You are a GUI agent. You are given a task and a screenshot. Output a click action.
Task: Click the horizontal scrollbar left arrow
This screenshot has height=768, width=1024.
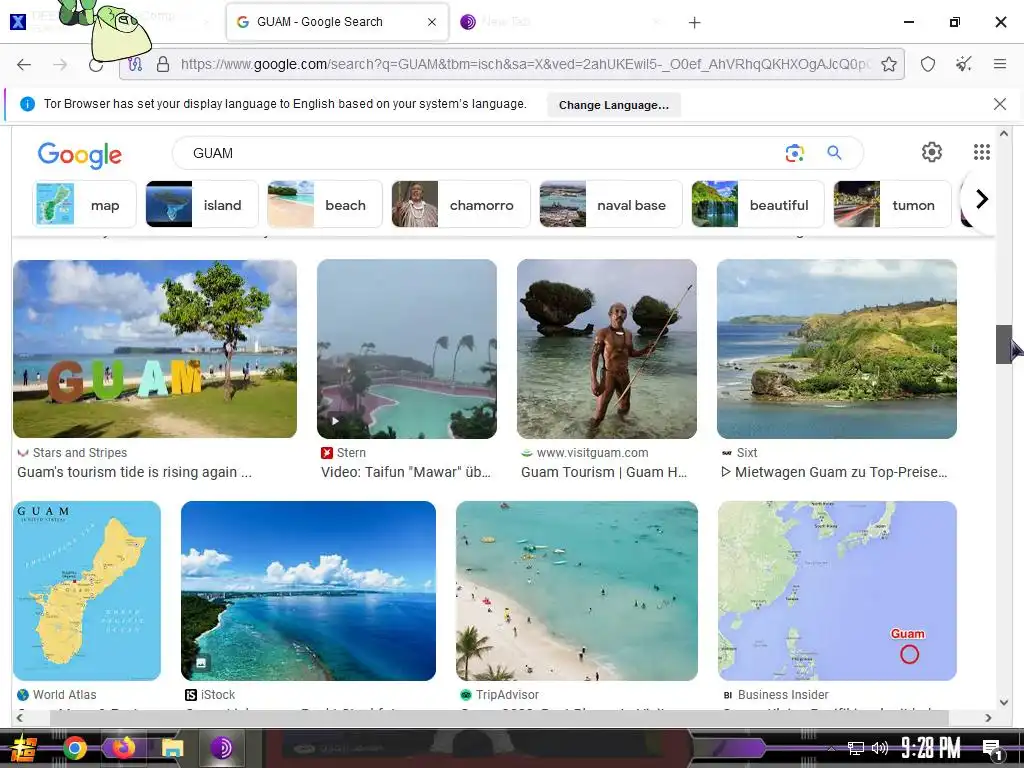pos(19,718)
